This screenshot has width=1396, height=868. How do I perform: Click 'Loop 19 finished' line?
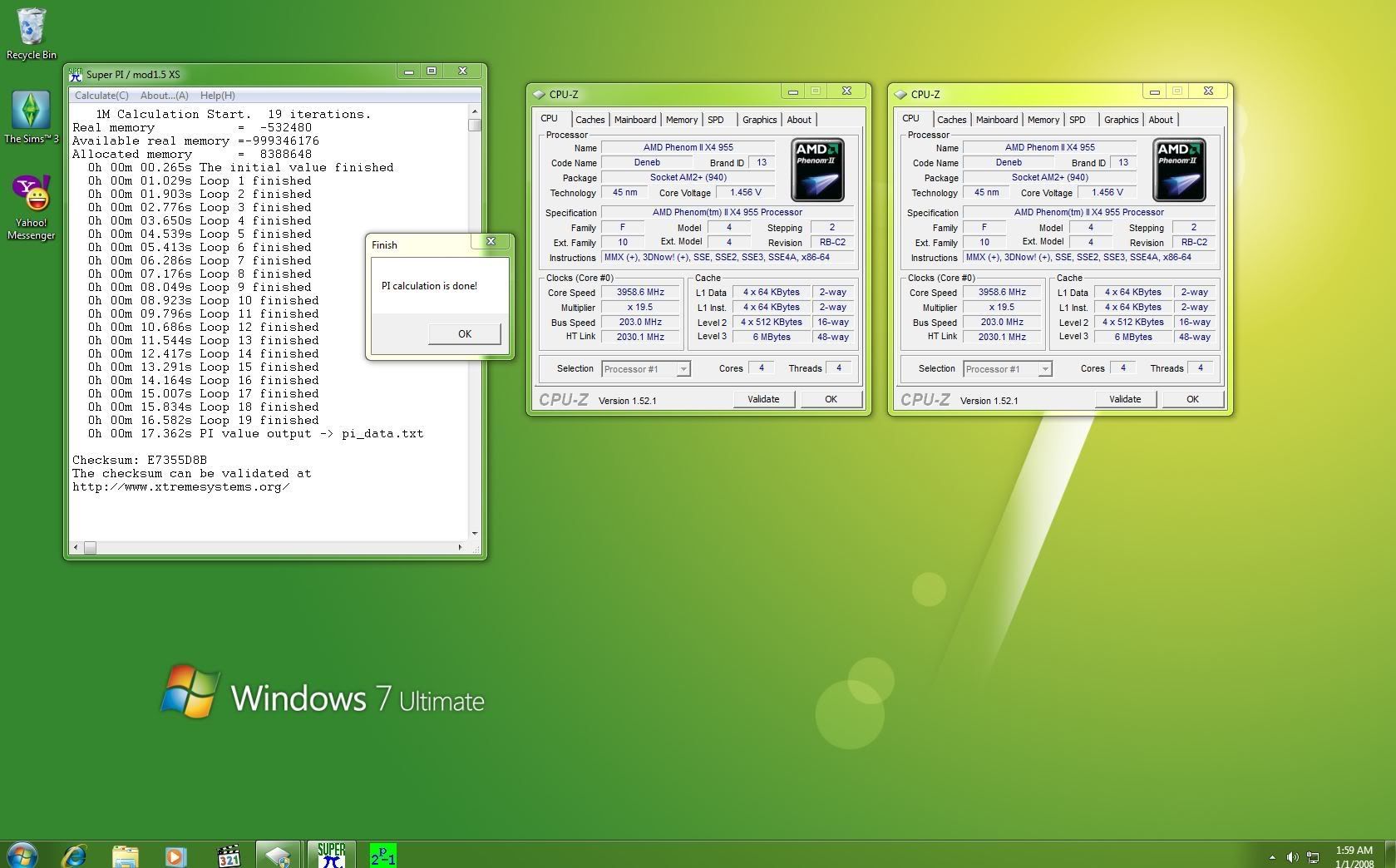(x=204, y=420)
